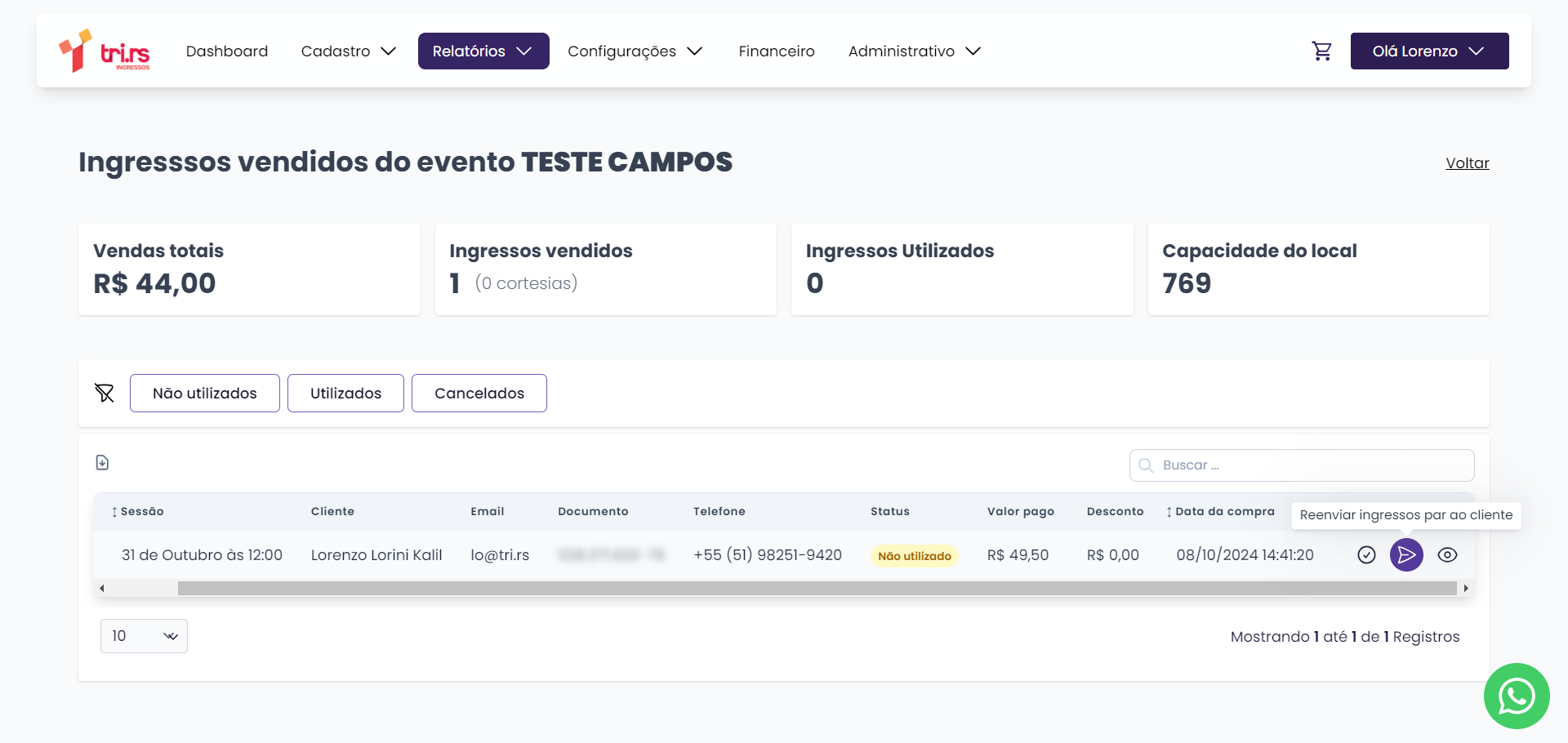
Task: Open the Configurações dropdown
Action: coord(635,51)
